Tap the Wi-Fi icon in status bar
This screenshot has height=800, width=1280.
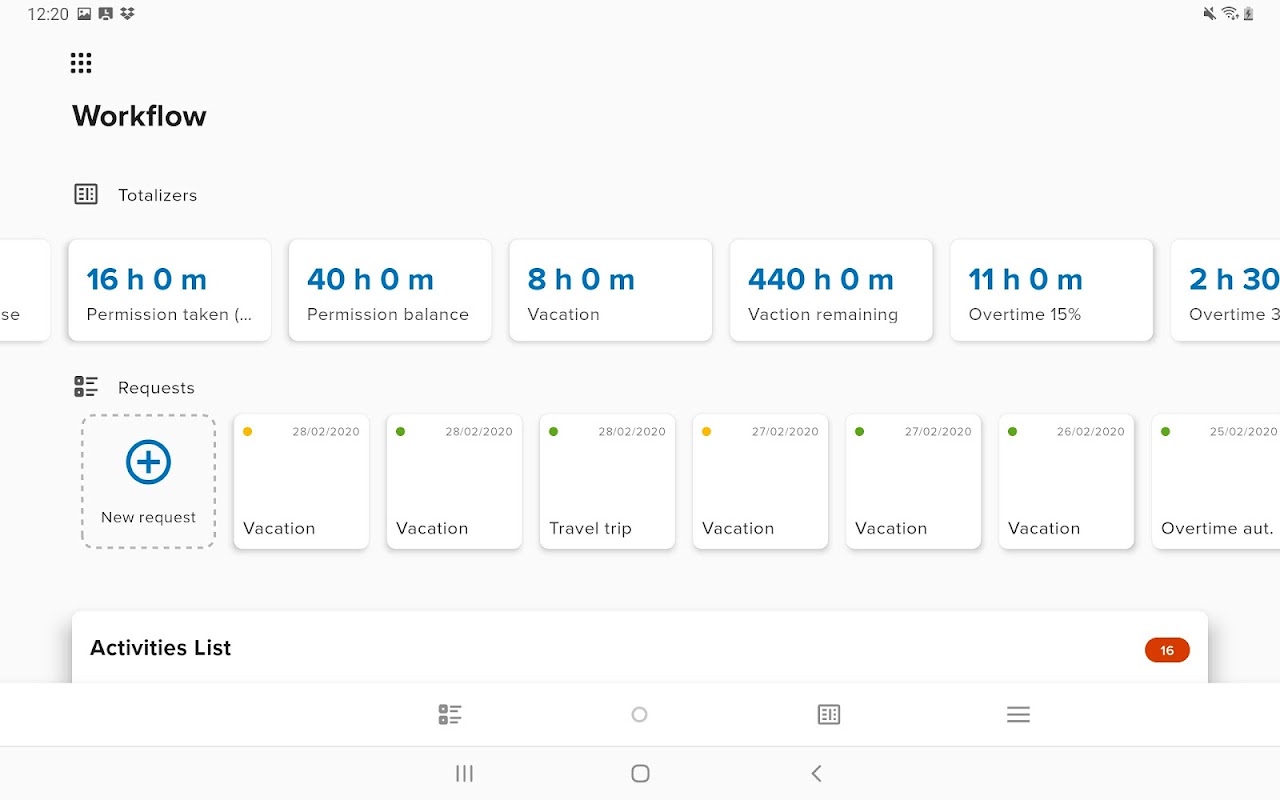point(1230,14)
